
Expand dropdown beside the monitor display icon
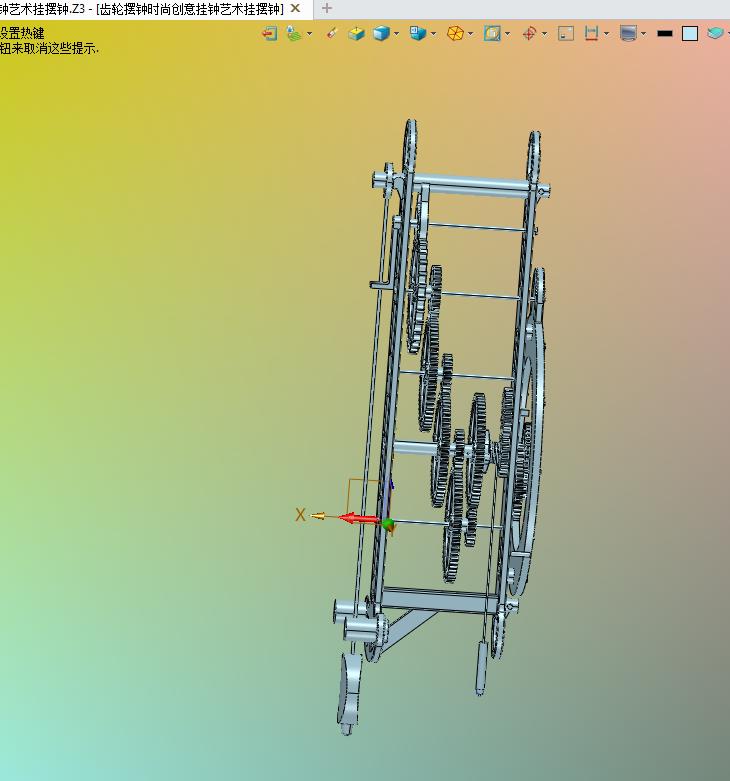644,34
